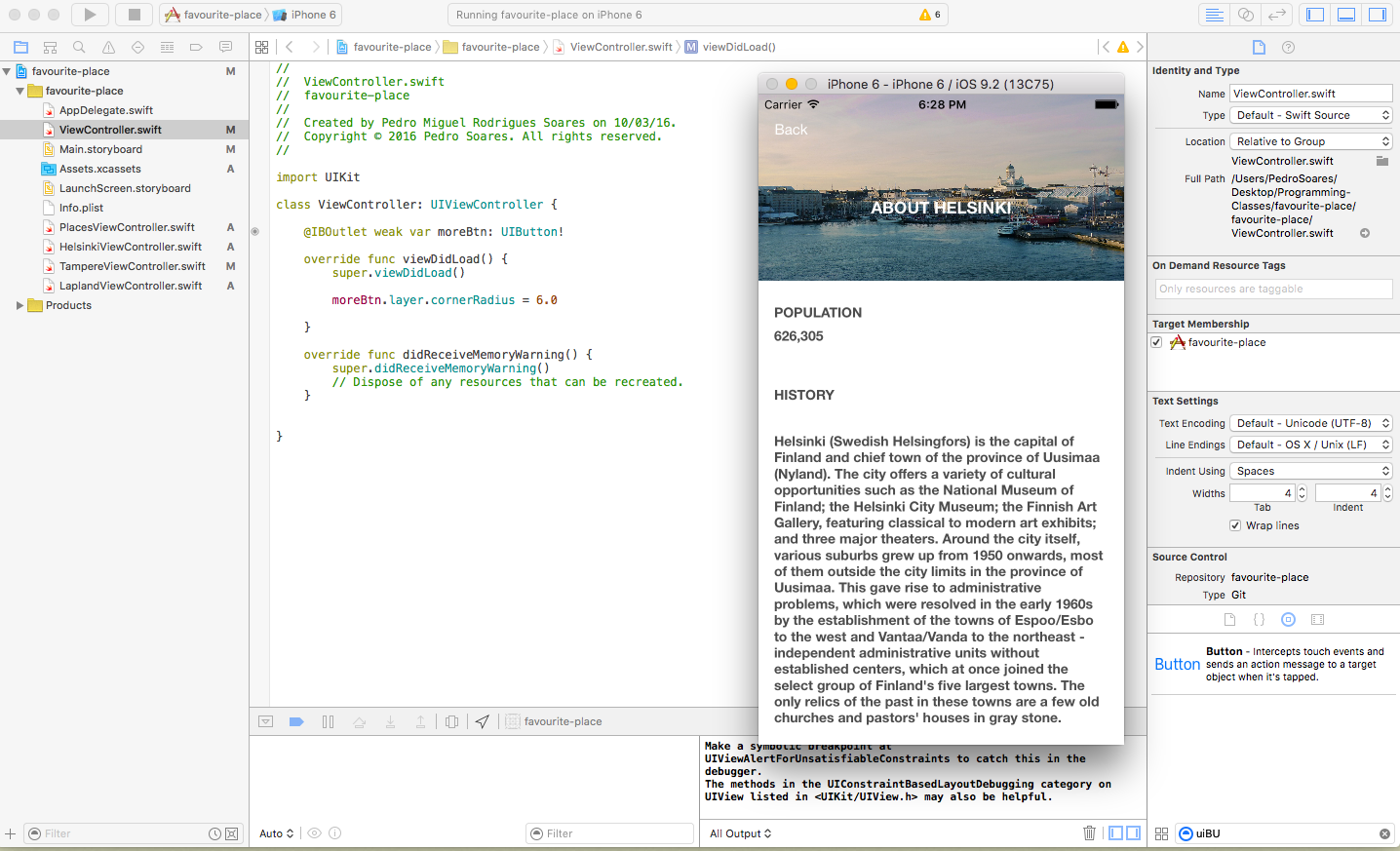Choose file location via folder icon
The width and height of the screenshot is (1400, 851).
tap(1381, 161)
